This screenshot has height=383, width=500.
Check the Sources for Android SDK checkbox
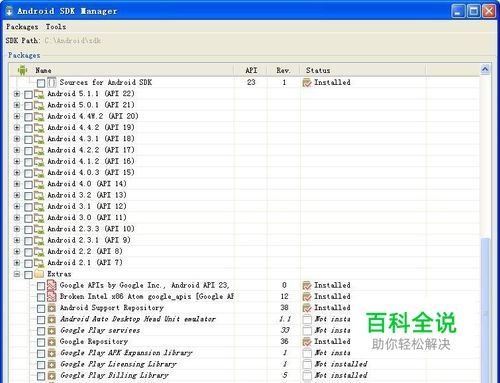41,83
